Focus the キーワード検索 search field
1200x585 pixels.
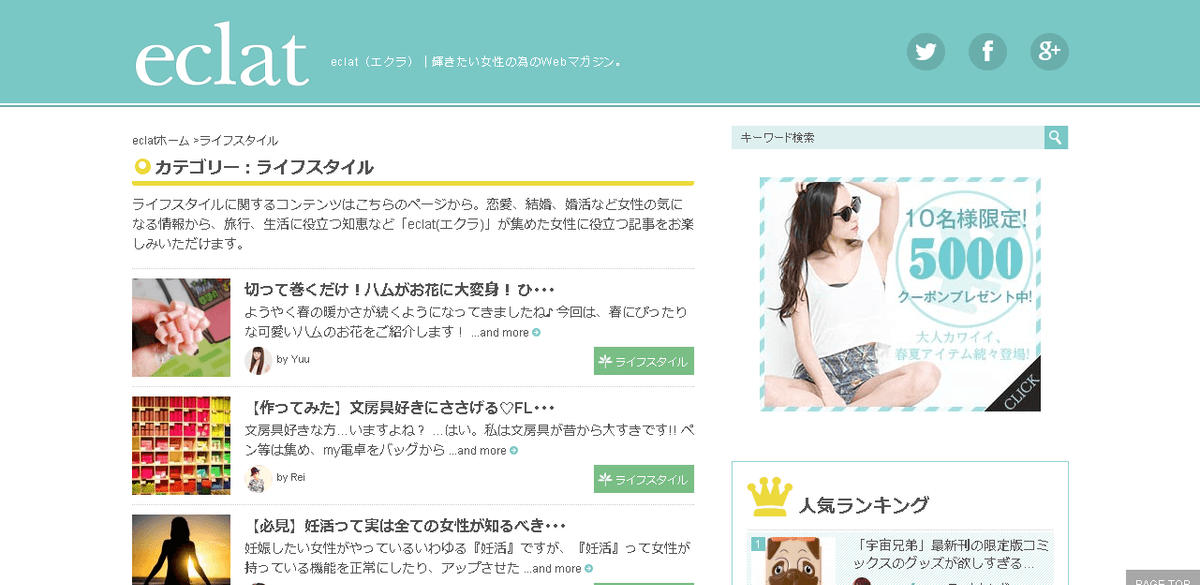click(x=888, y=137)
